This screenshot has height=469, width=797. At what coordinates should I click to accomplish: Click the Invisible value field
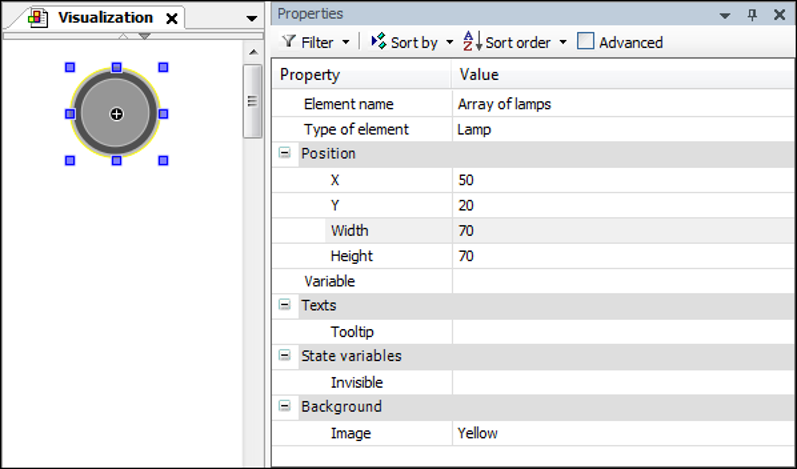coord(624,382)
